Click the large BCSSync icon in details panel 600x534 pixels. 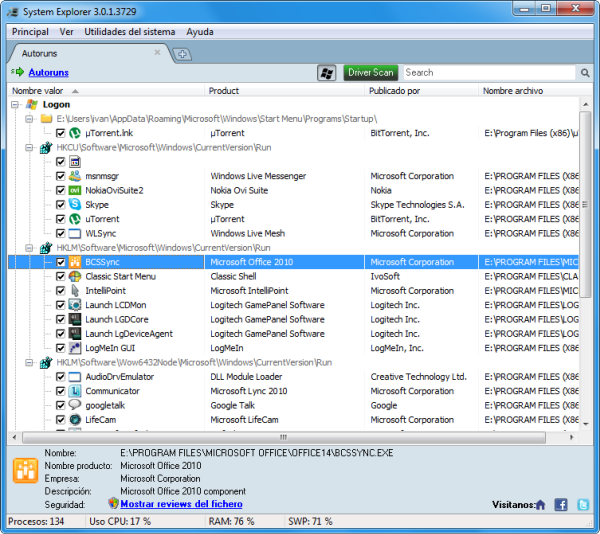pos(26,471)
